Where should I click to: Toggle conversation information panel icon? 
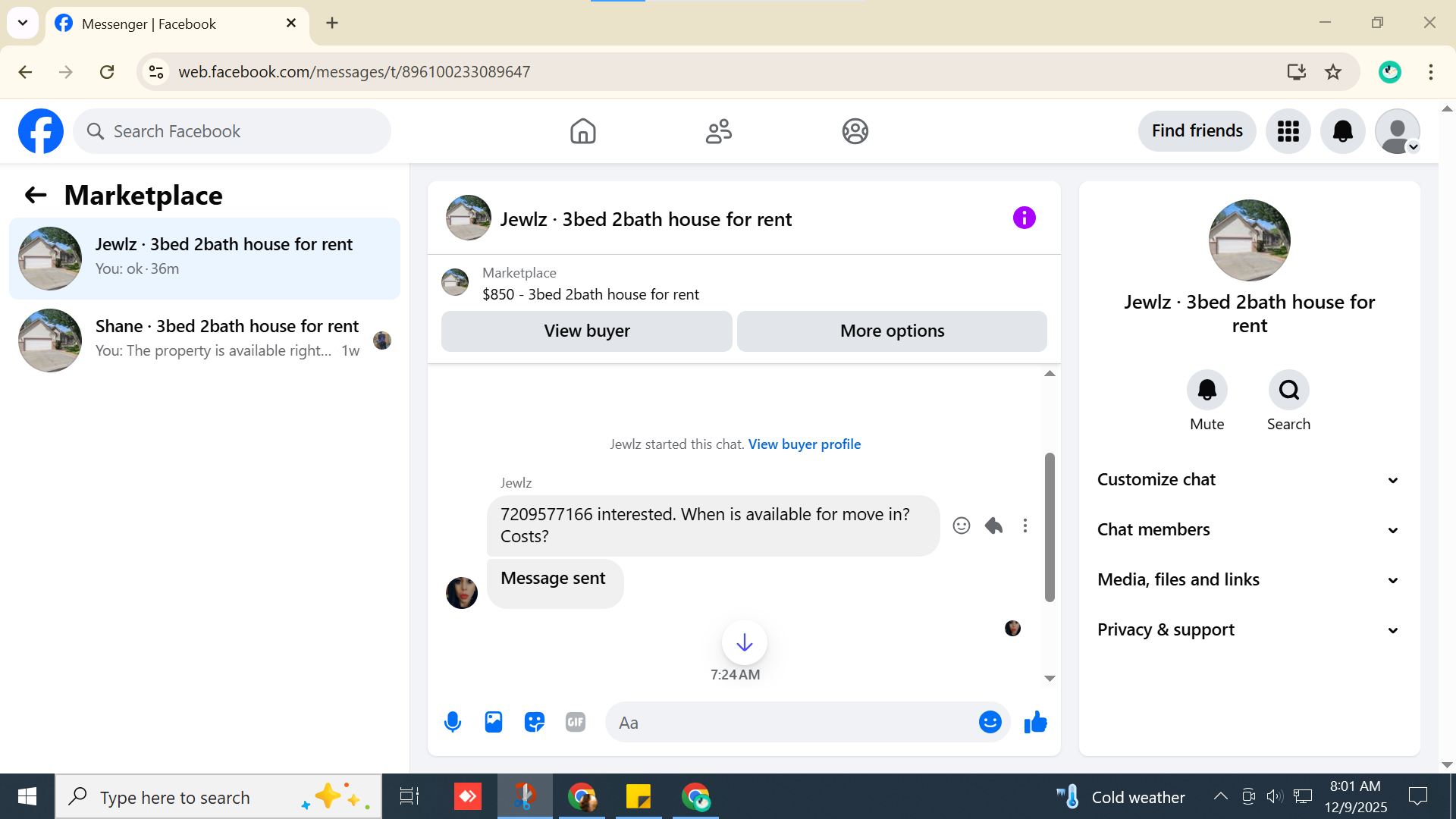pos(1024,218)
